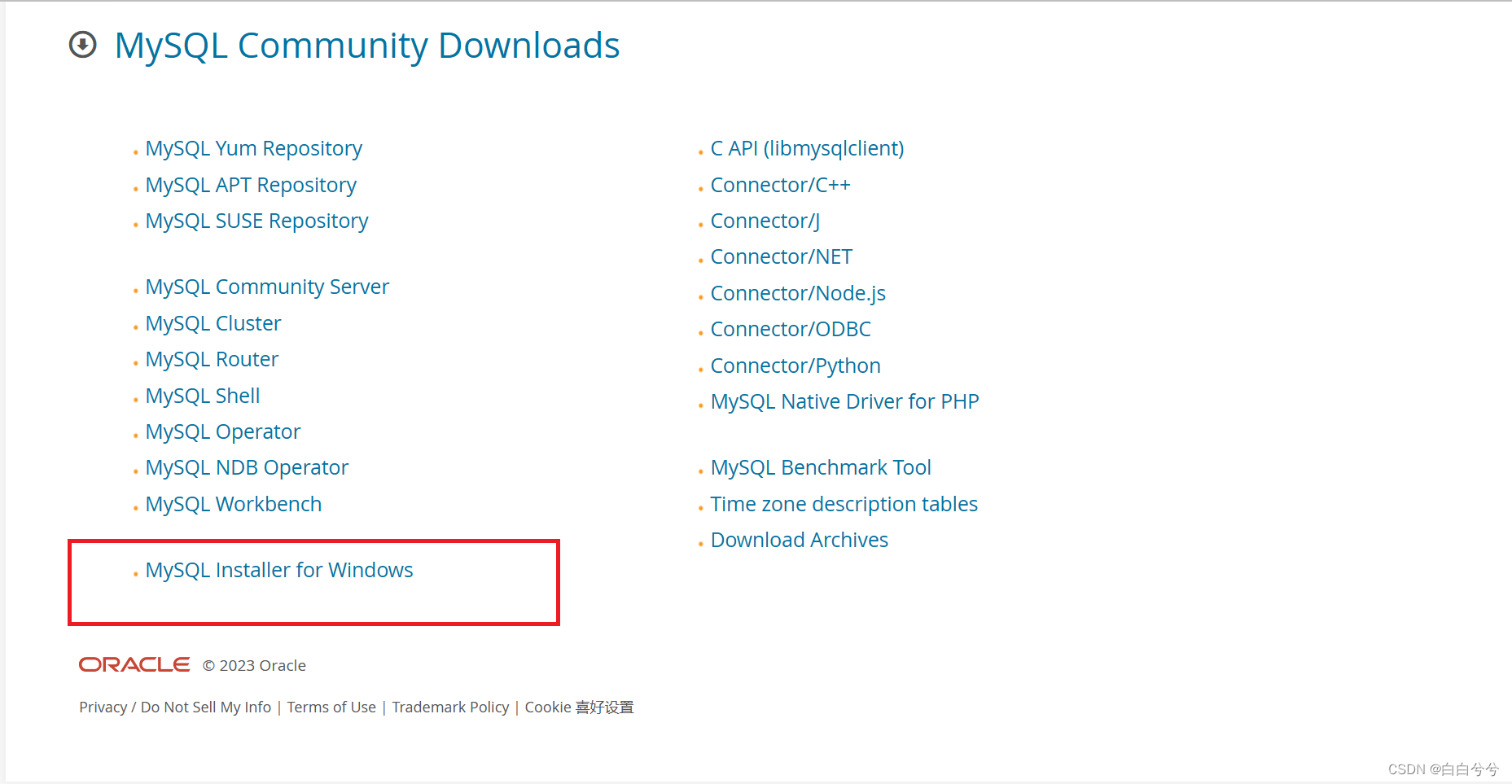The height and width of the screenshot is (784, 1512).
Task: Open Download Archives
Action: click(799, 540)
